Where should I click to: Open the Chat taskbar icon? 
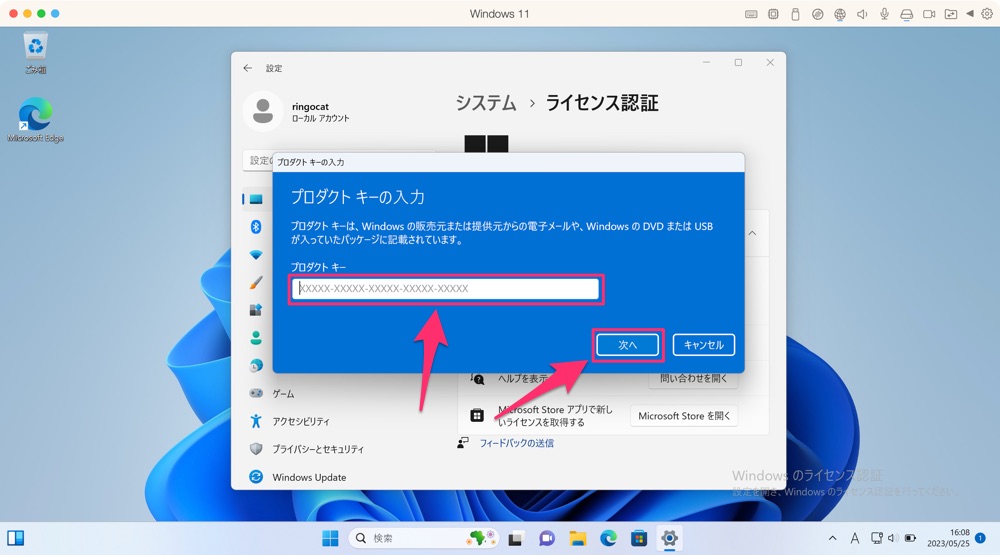(x=547, y=538)
